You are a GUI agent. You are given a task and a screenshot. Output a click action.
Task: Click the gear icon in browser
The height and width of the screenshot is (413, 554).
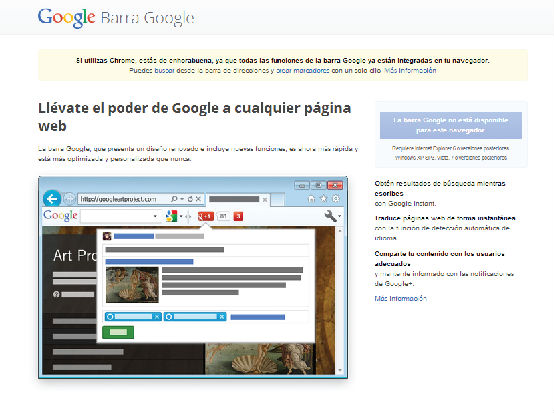pyautogui.click(x=336, y=199)
